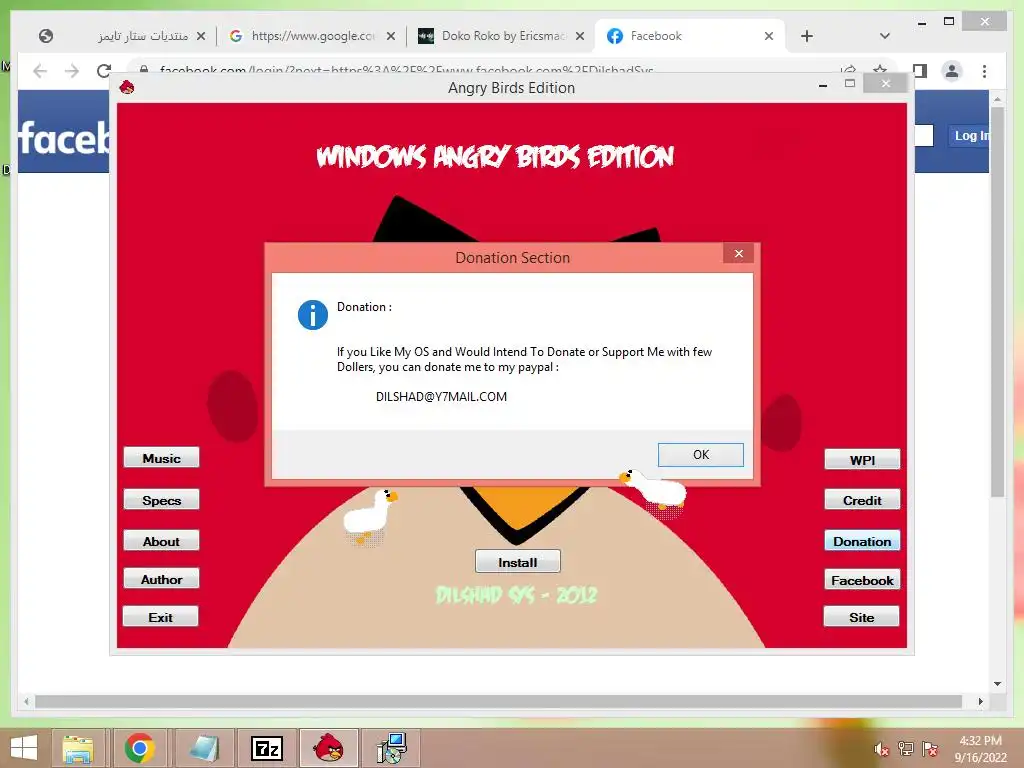
Task: Click the Exit button
Action: pyautogui.click(x=161, y=616)
